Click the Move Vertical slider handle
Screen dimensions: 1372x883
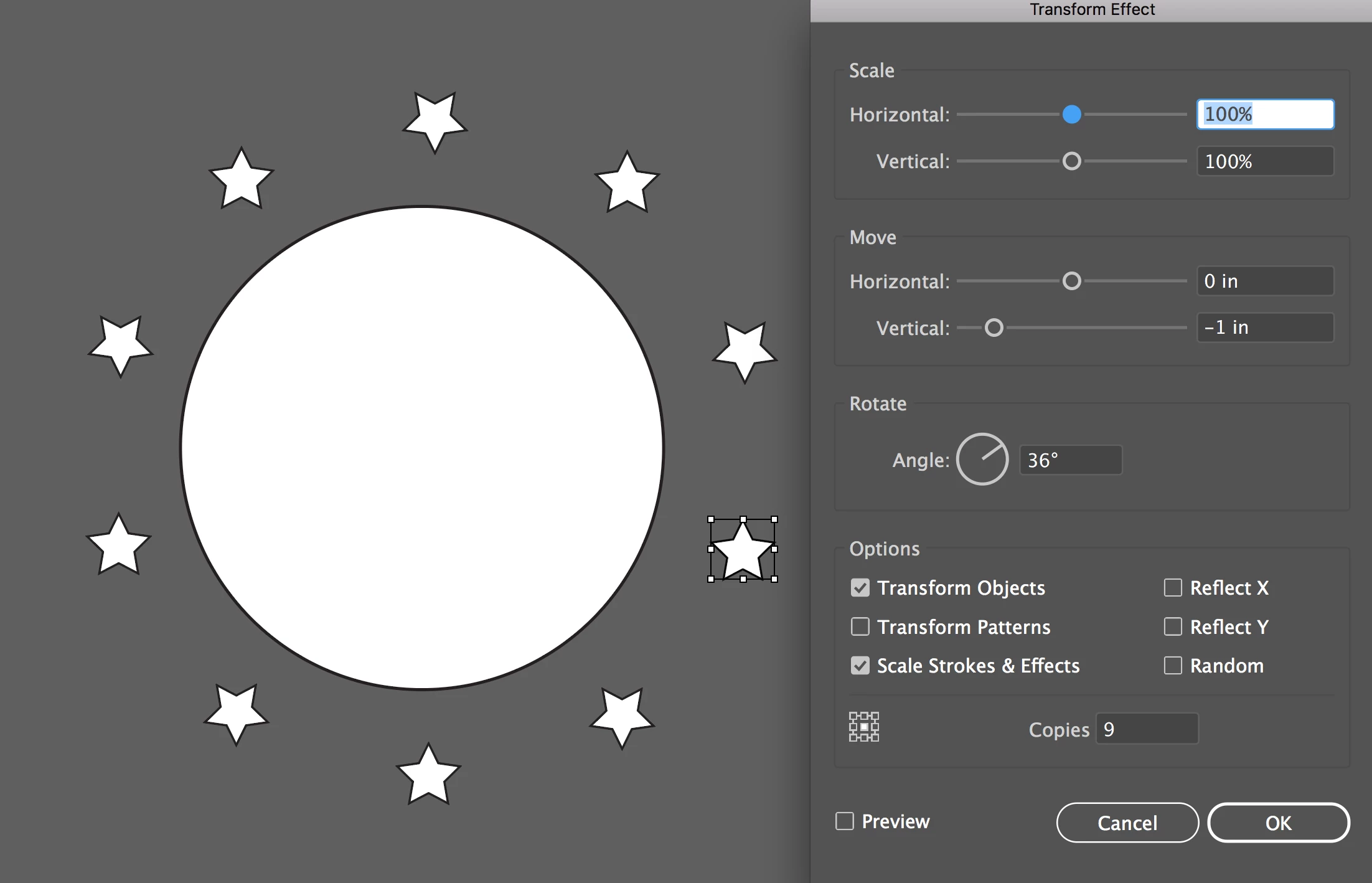(994, 328)
